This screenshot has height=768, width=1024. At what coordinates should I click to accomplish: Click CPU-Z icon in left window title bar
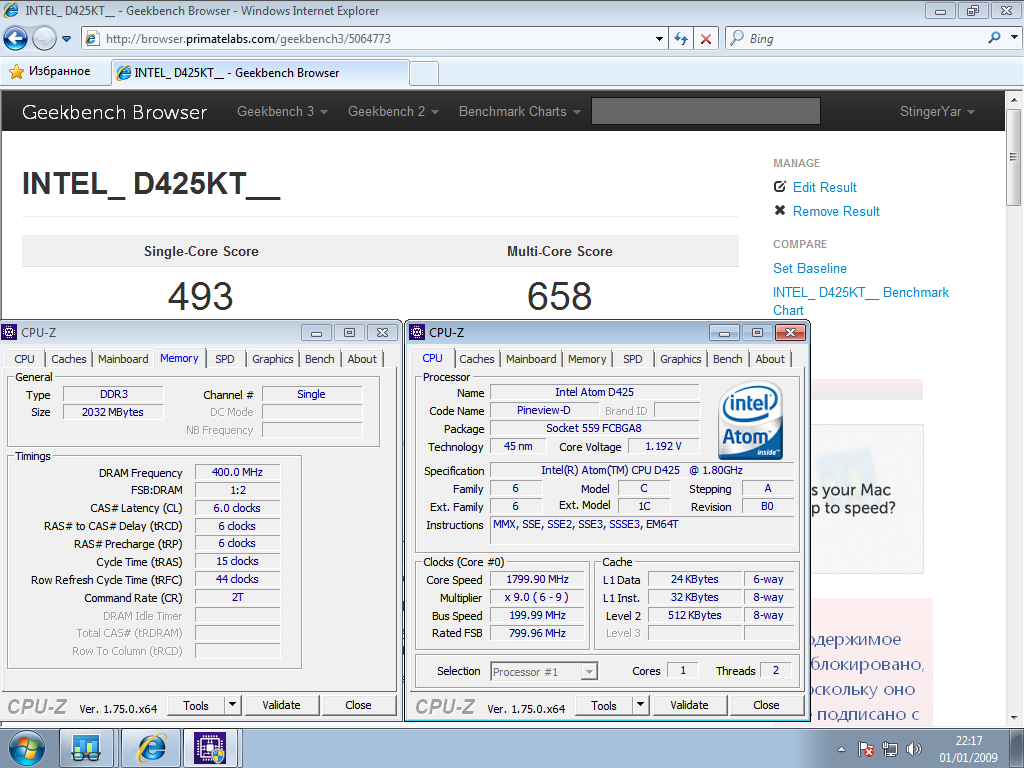pos(9,332)
